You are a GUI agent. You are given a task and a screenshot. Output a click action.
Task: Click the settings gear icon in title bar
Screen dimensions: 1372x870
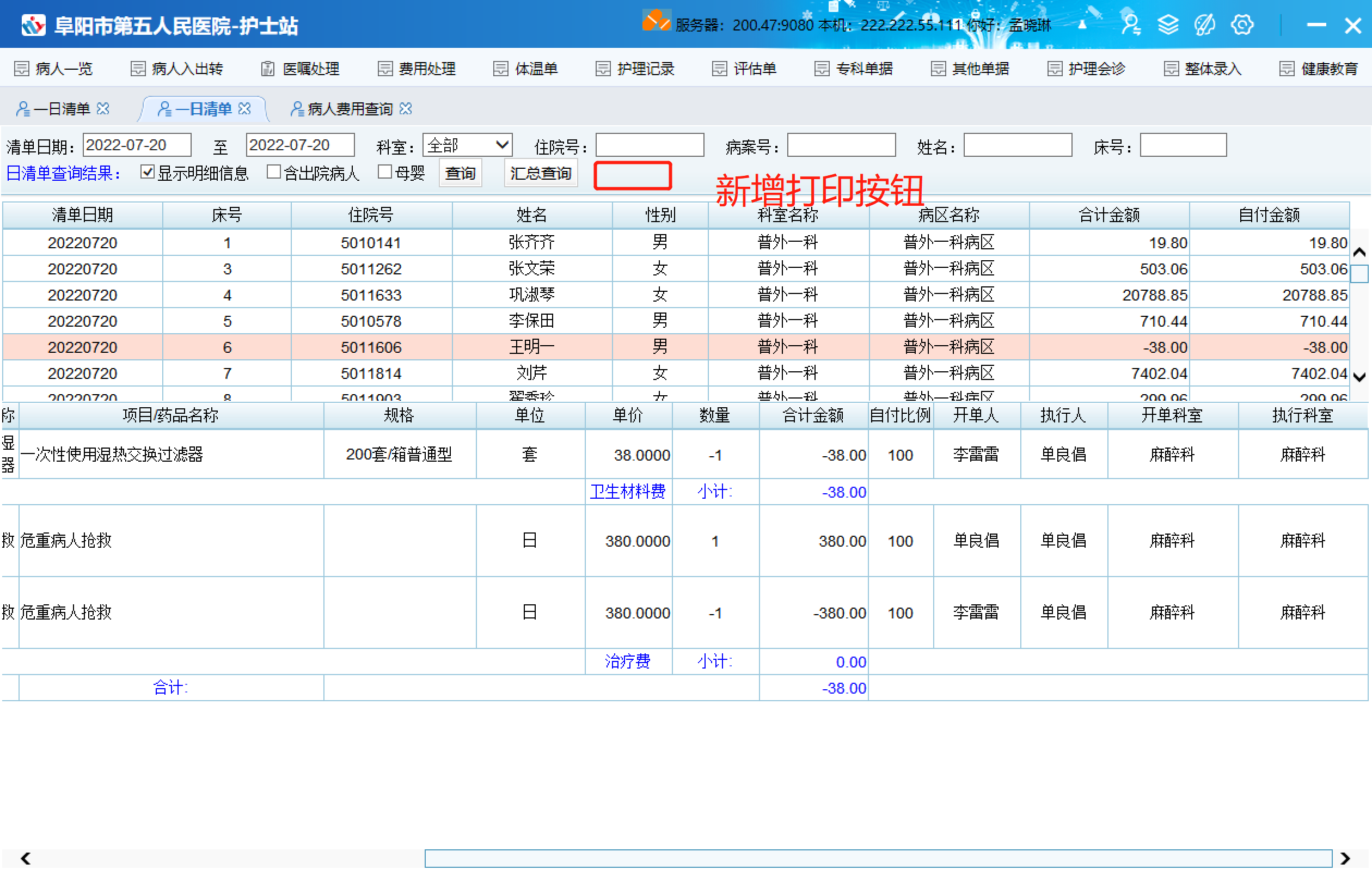coord(1242,24)
